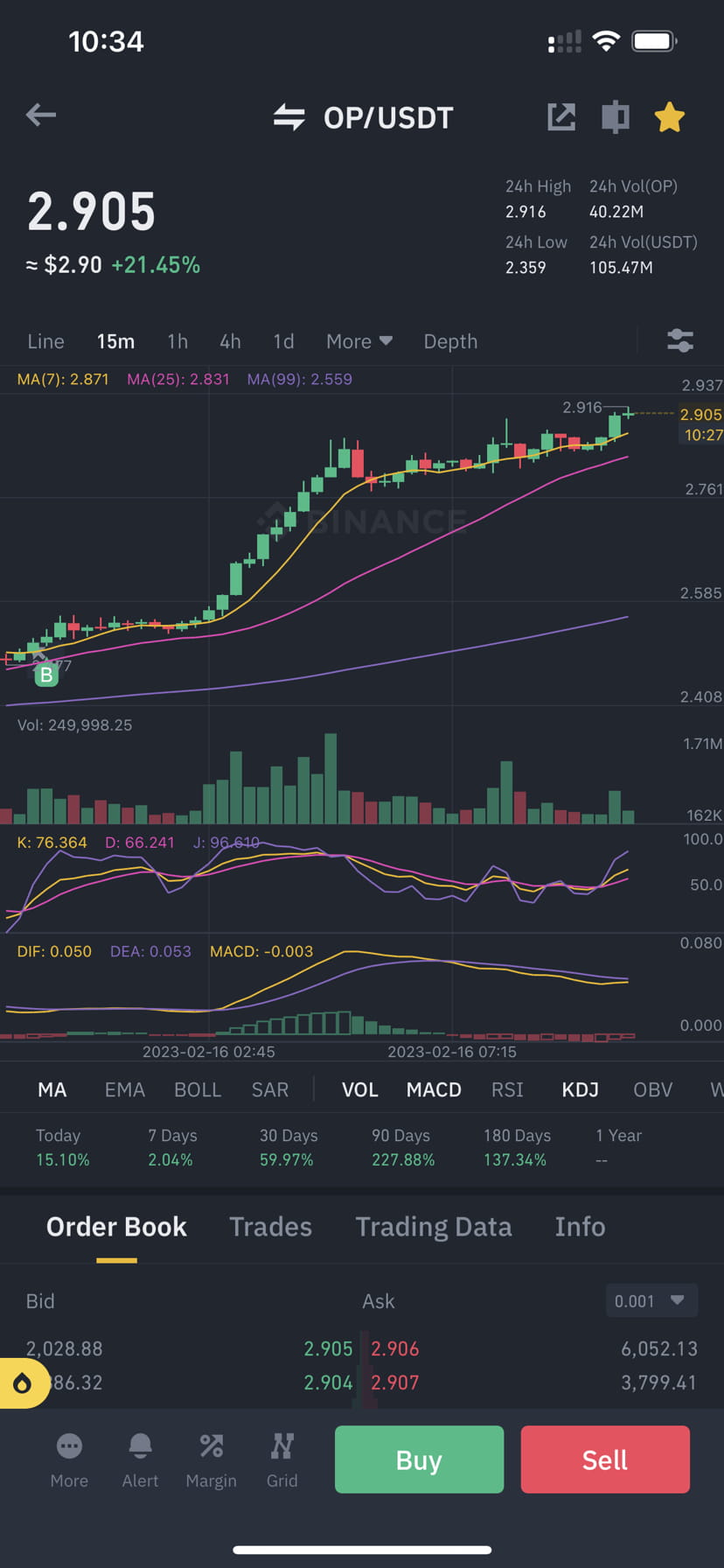The width and height of the screenshot is (724, 1568).
Task: Switch to the Trading Data tab
Action: pyautogui.click(x=434, y=1227)
